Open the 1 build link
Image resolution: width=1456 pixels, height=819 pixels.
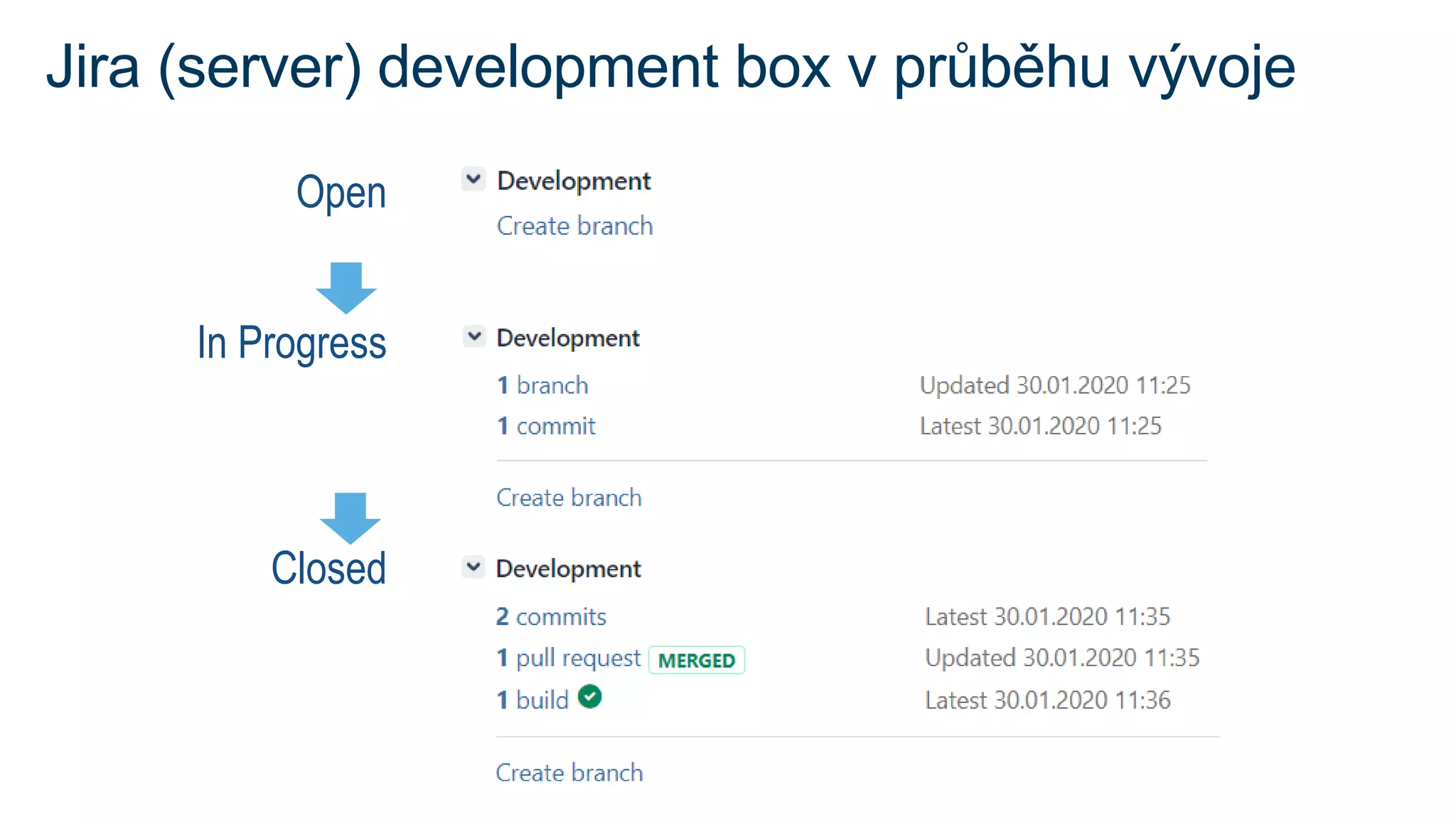pos(532,700)
